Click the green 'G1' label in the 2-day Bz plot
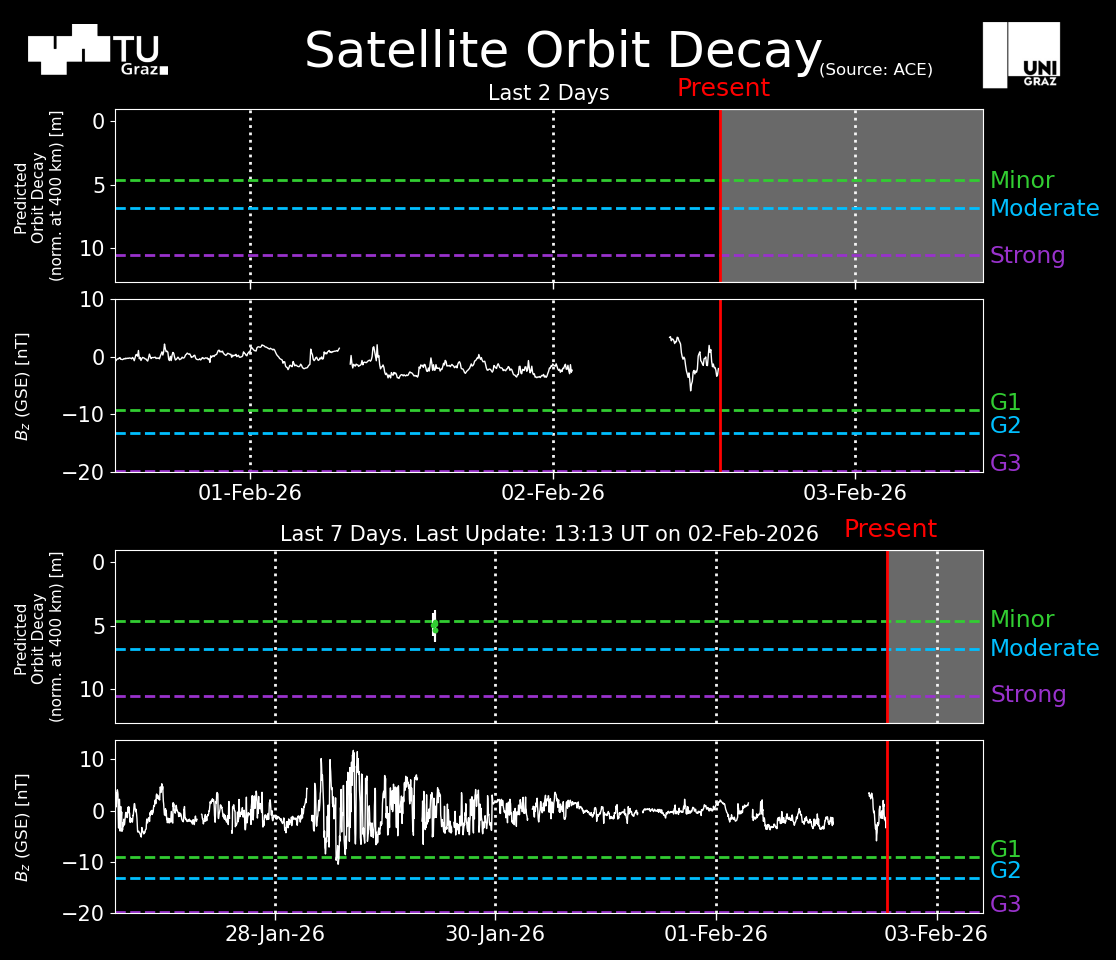 [1005, 403]
